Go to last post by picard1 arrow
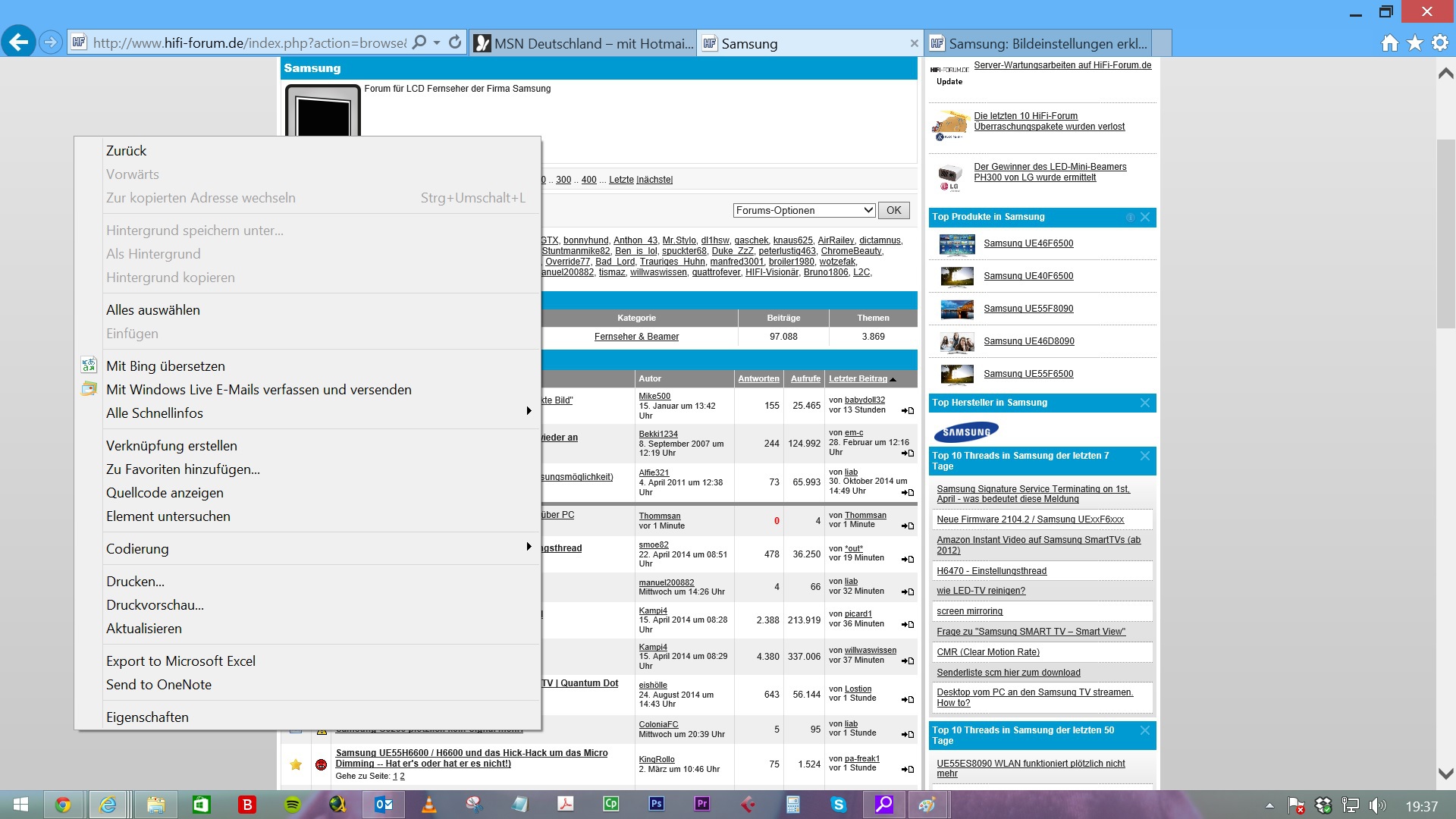The width and height of the screenshot is (1456, 819). [908, 624]
